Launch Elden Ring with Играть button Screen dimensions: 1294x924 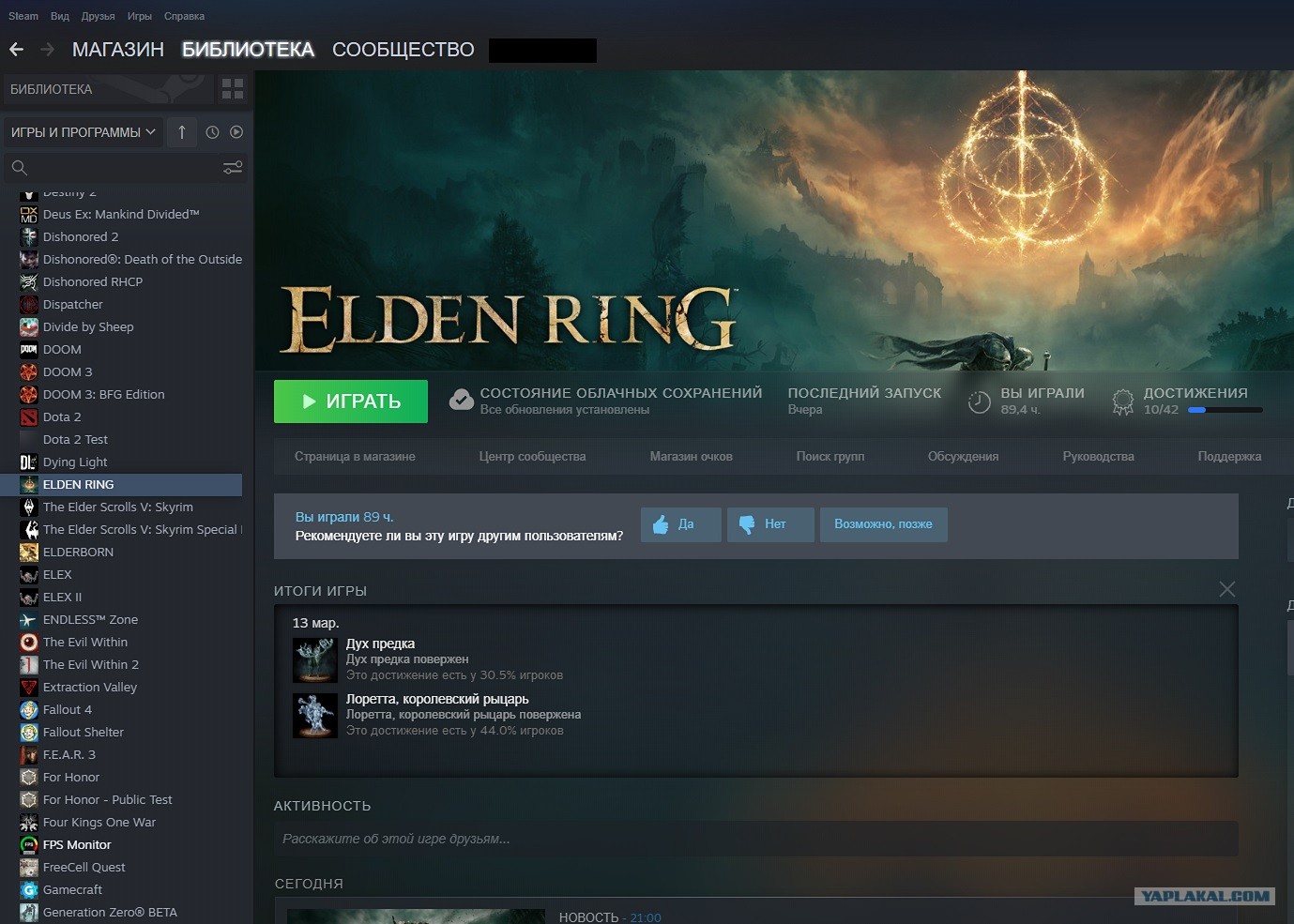tap(351, 401)
